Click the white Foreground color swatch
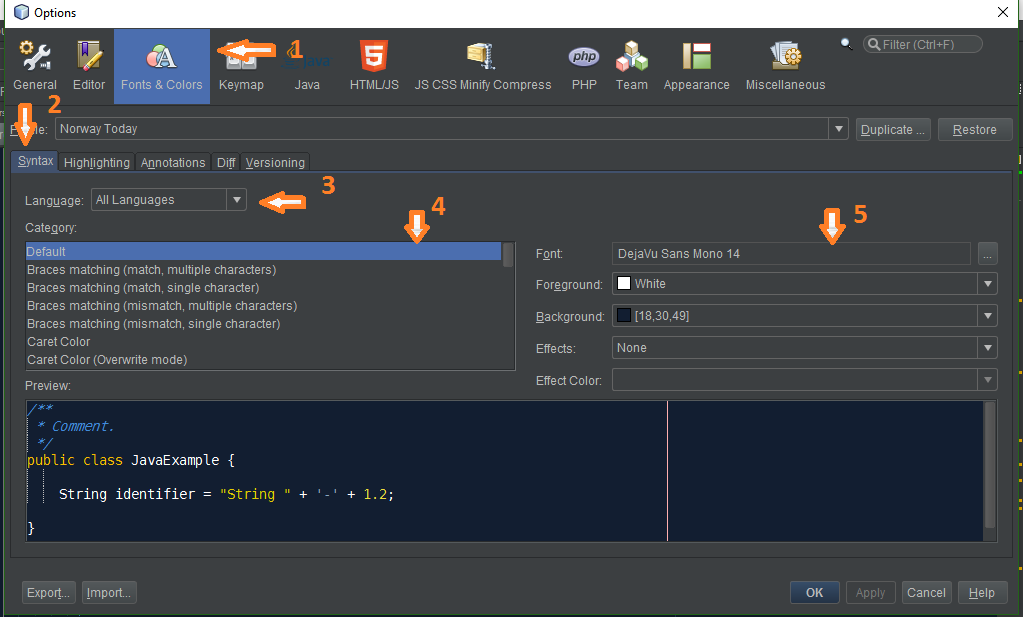The width and height of the screenshot is (1023, 617). pos(624,283)
